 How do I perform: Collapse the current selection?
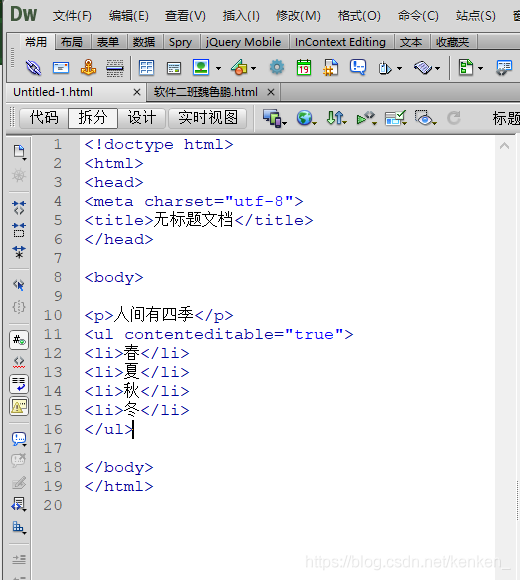tap(19, 230)
